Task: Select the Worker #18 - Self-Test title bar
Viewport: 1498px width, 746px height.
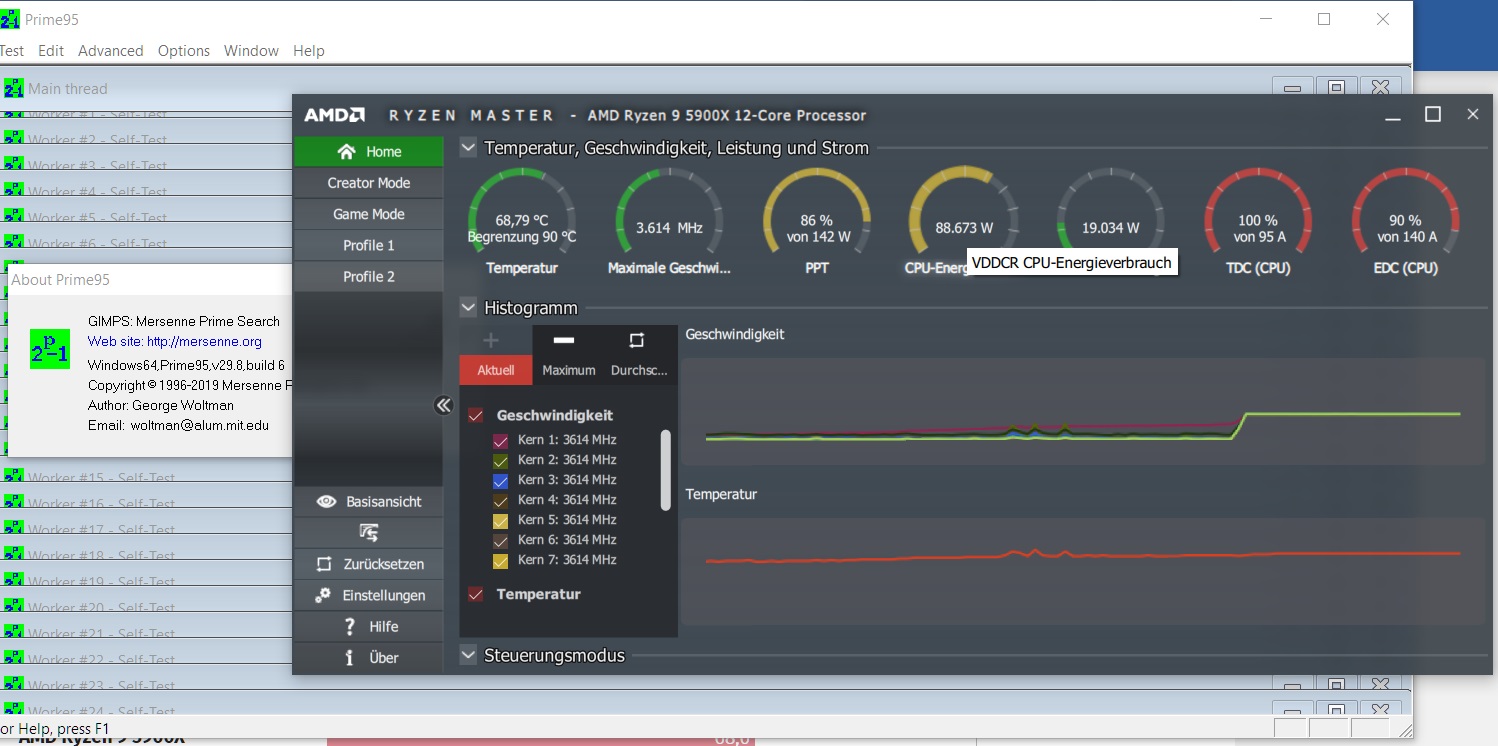Action: point(146,556)
